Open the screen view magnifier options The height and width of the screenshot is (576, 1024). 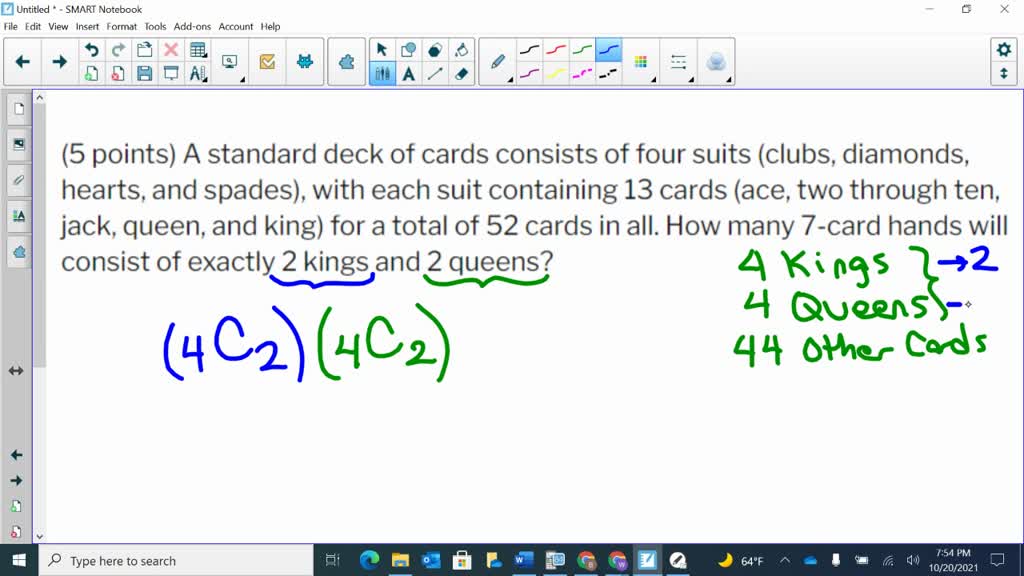230,62
